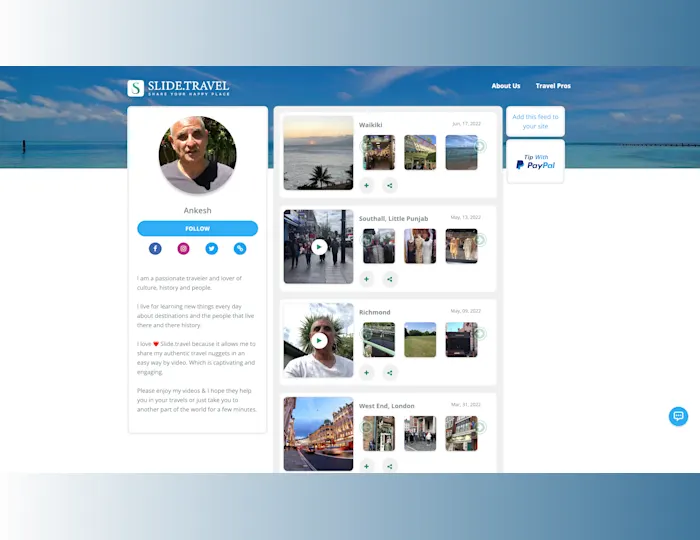This screenshot has width=700, height=540.
Task: Show next Waikiki thumbnails with right arrow
Action: pos(480,146)
